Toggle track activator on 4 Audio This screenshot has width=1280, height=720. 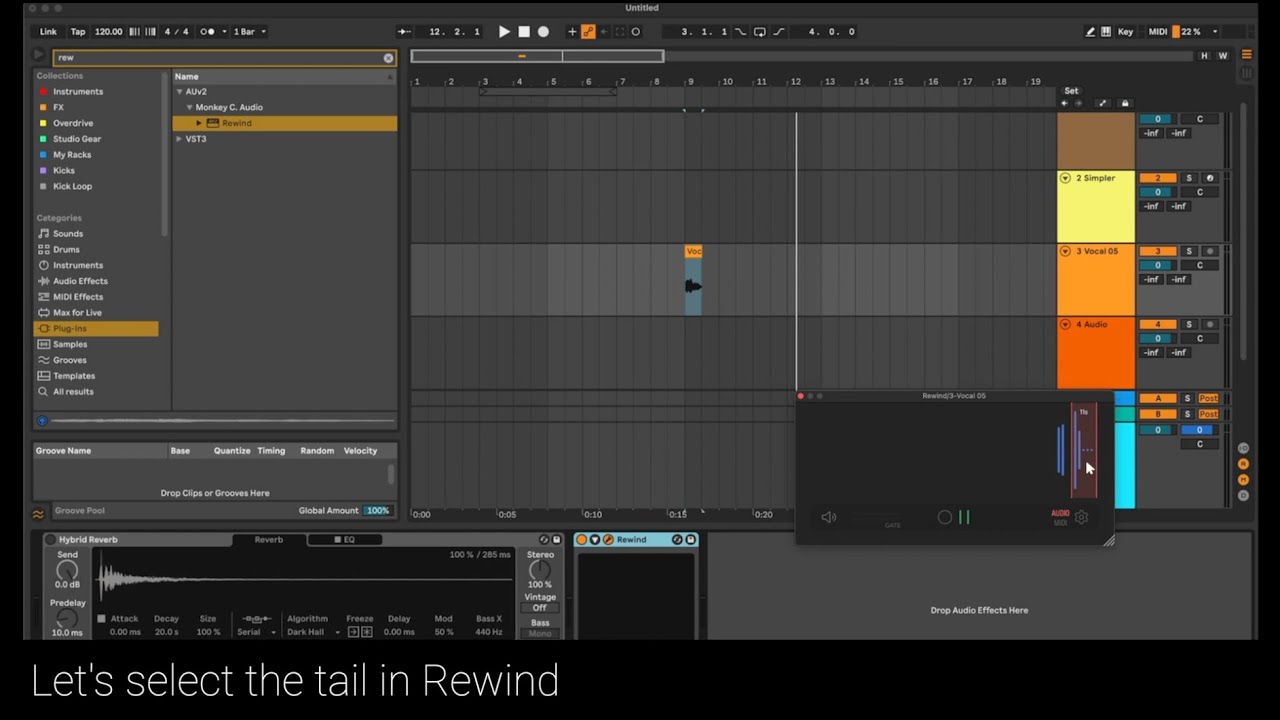(1158, 324)
